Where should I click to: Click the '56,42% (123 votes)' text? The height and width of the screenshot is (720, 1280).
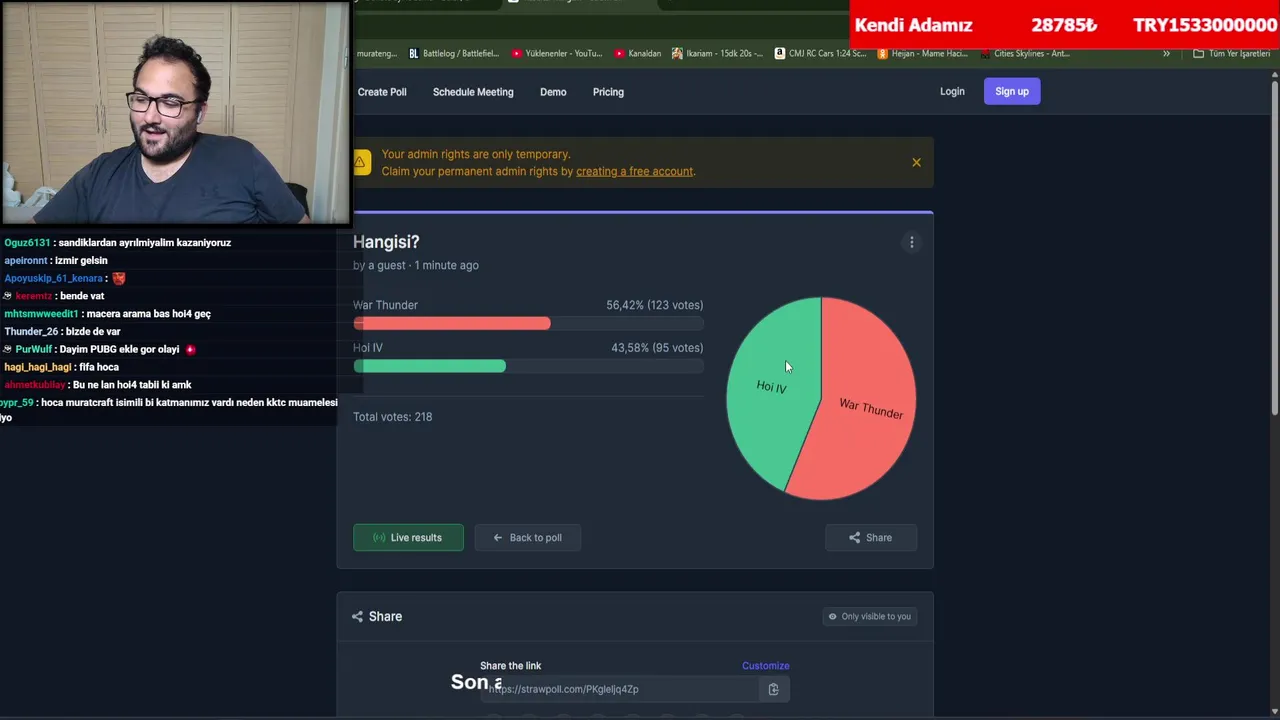654,305
